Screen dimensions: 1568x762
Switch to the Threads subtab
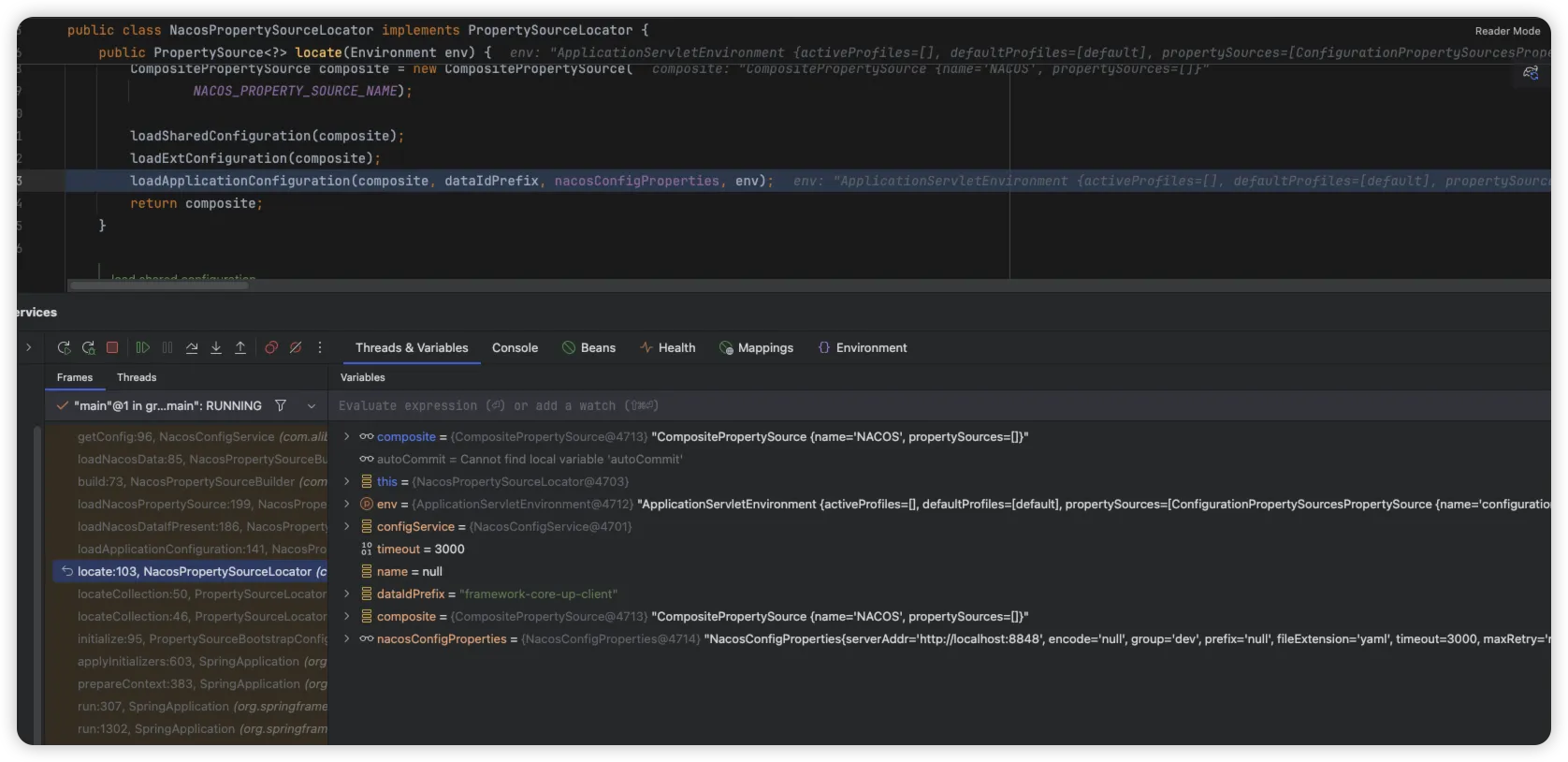137,377
